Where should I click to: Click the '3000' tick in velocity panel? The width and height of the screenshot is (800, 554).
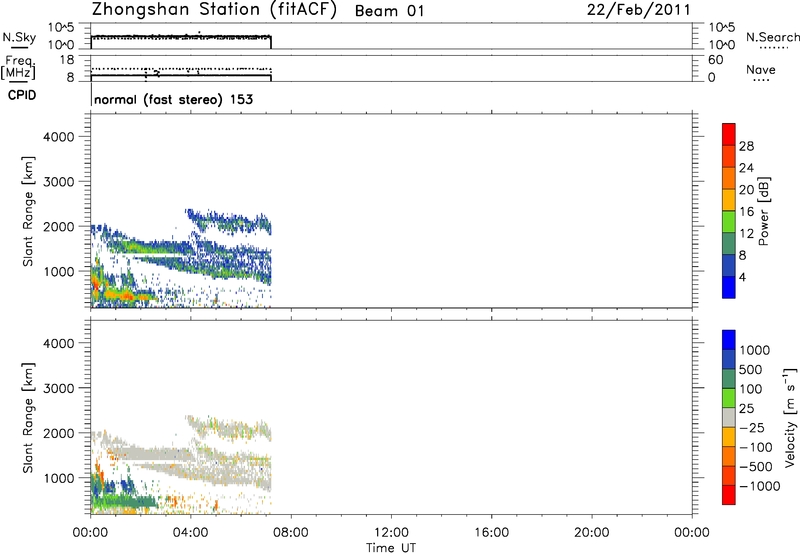tap(59, 388)
